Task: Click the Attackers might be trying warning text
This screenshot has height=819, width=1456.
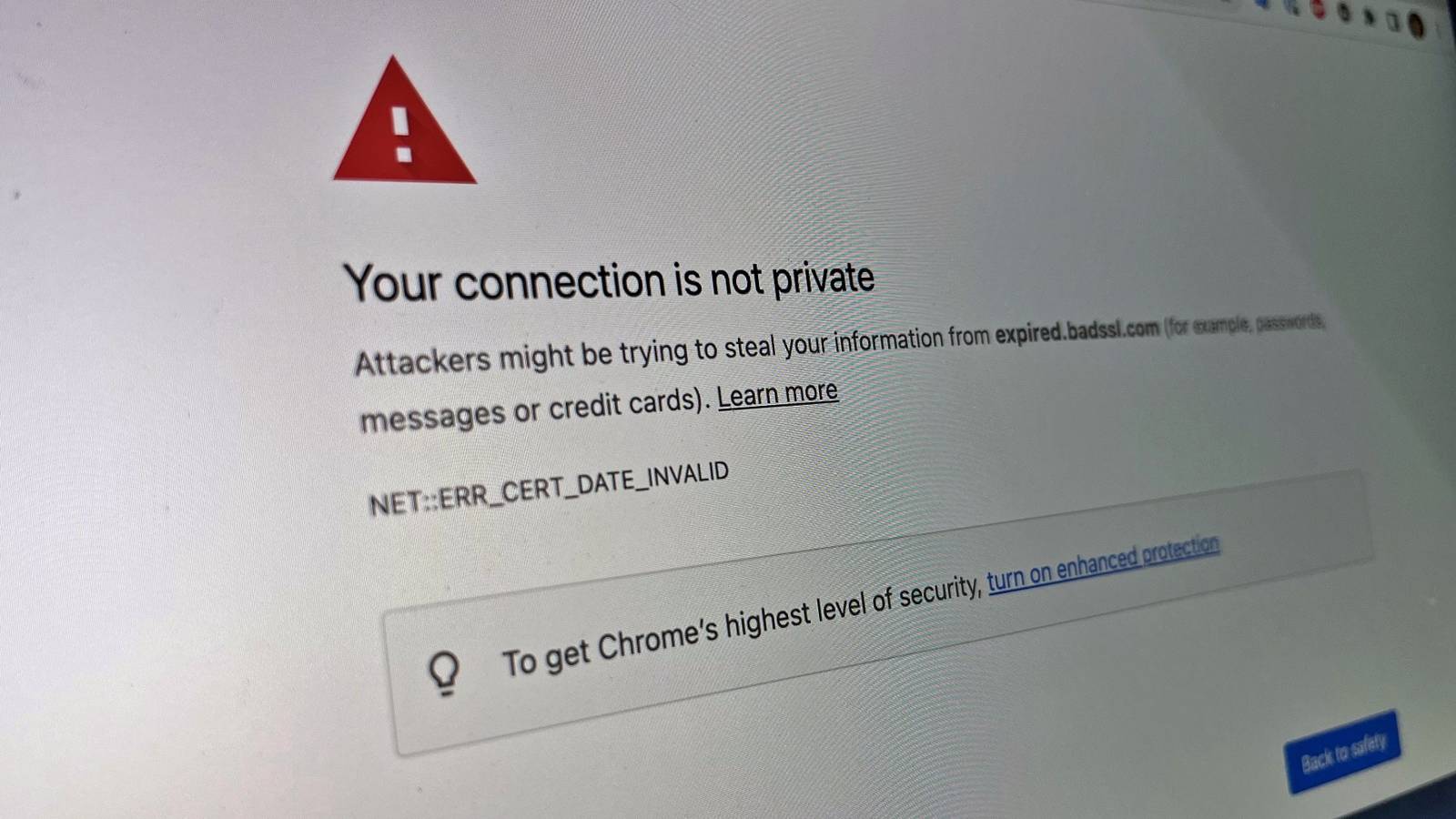Action: (x=672, y=349)
